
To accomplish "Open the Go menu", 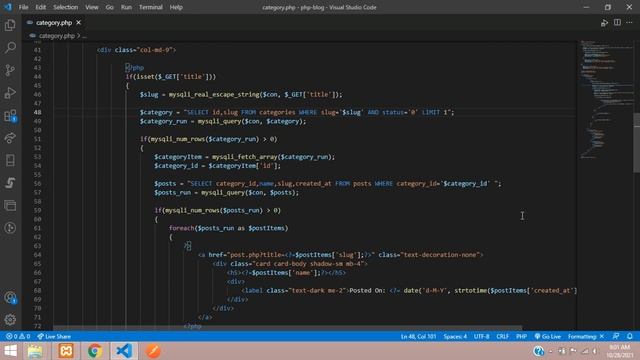I will (109, 7).
